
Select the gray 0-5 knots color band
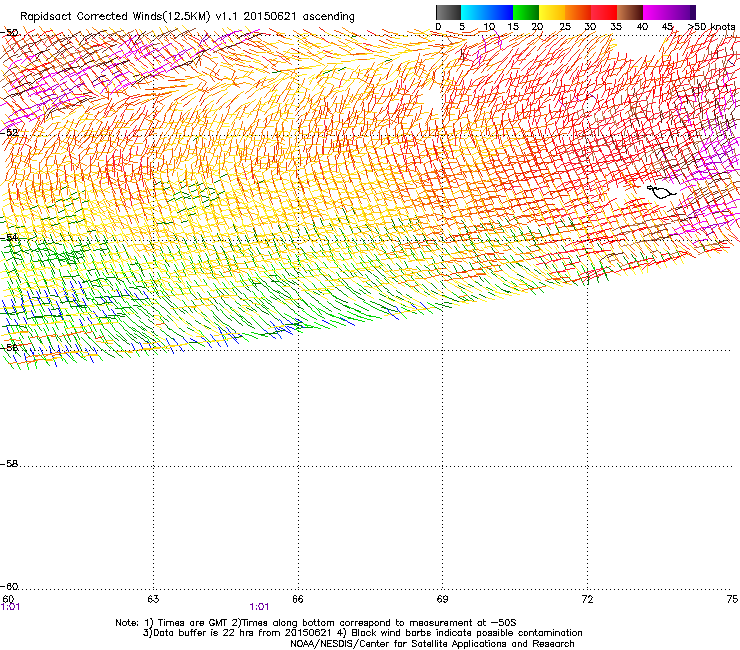coord(448,12)
